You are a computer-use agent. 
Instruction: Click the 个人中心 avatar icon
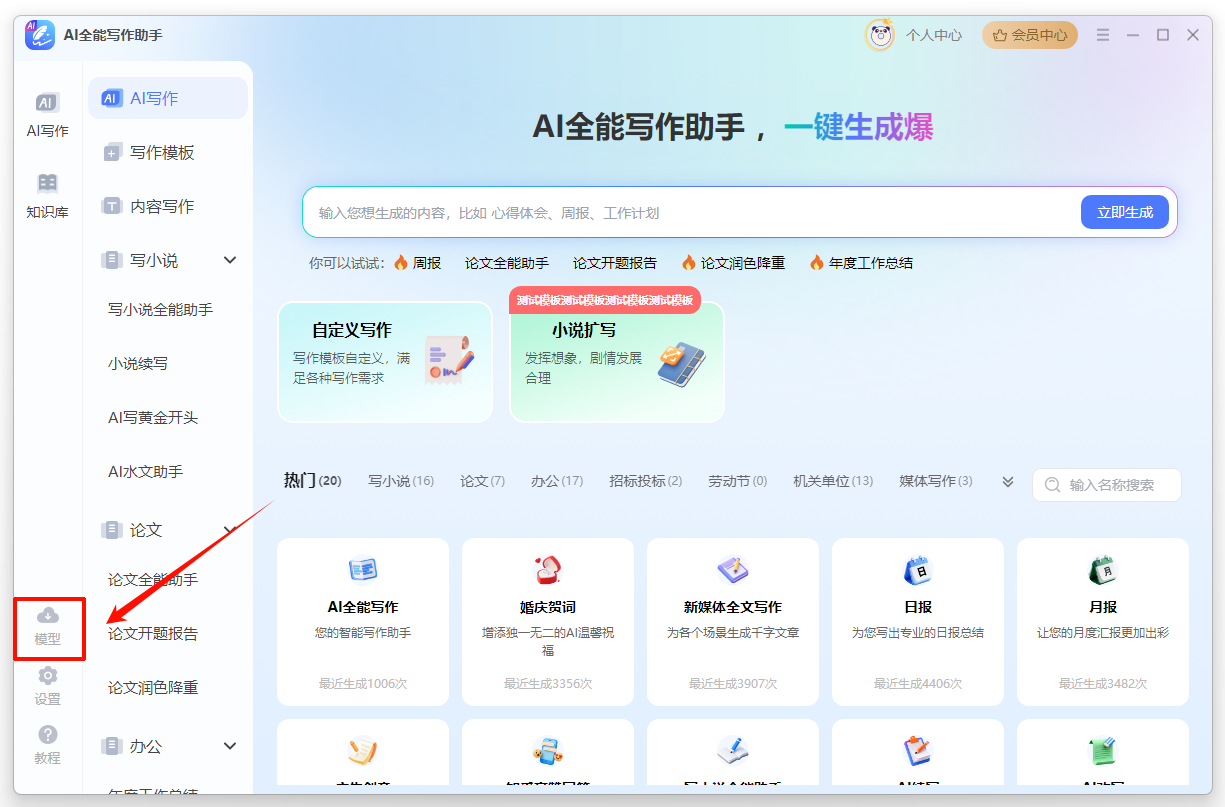tap(878, 34)
